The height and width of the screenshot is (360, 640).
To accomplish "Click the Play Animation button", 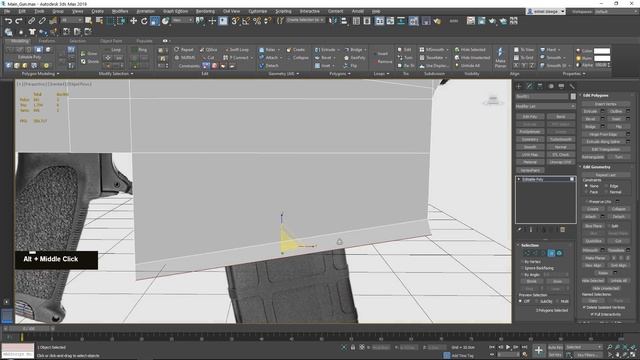I will coord(508,347).
